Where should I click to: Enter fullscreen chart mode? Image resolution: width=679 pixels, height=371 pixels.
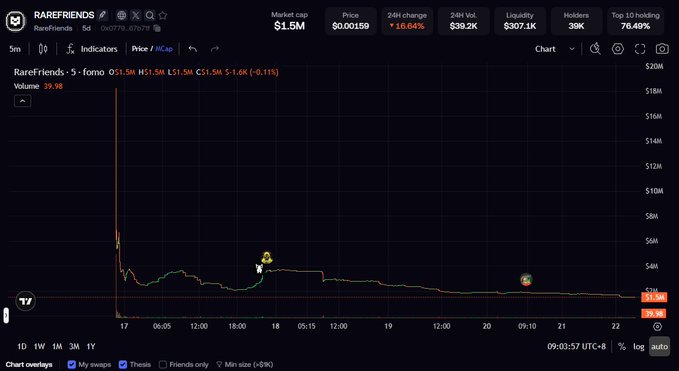tap(640, 49)
